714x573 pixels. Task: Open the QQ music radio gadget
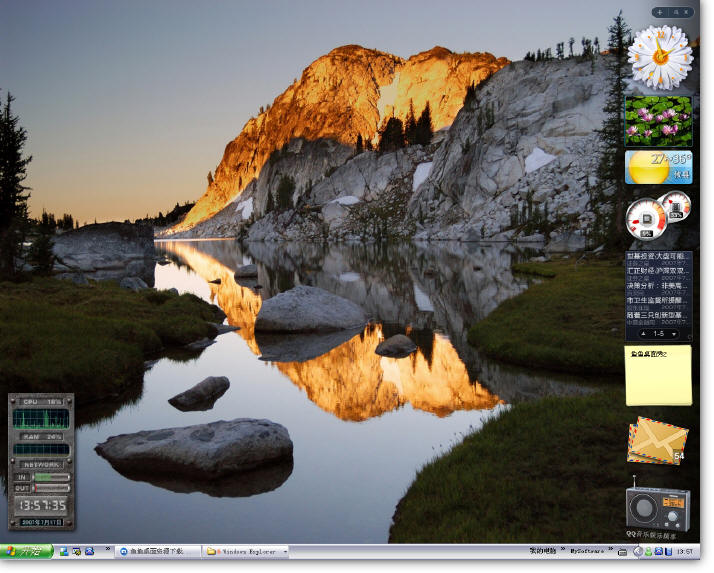657,507
